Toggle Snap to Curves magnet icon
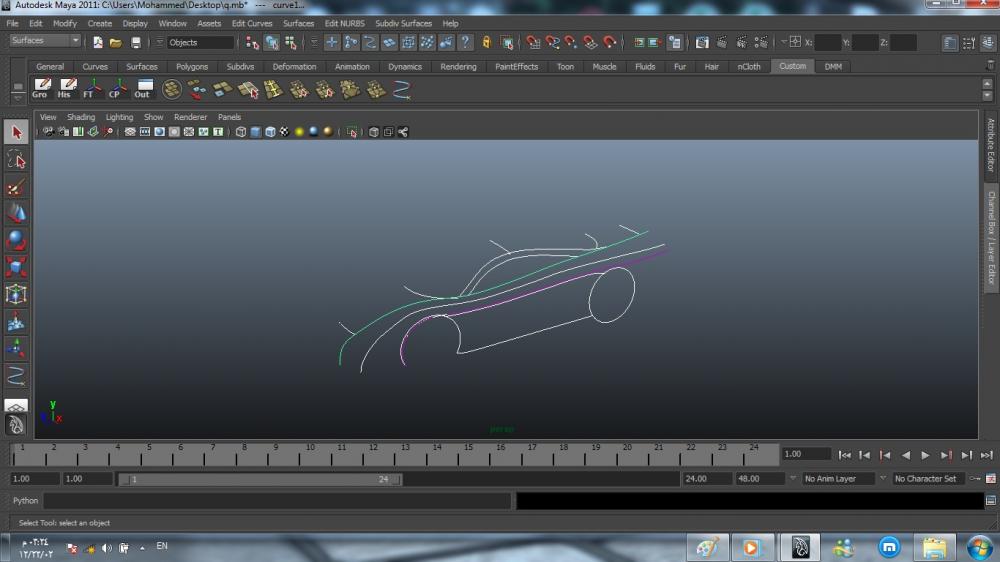The height and width of the screenshot is (562, 1000). coord(552,42)
